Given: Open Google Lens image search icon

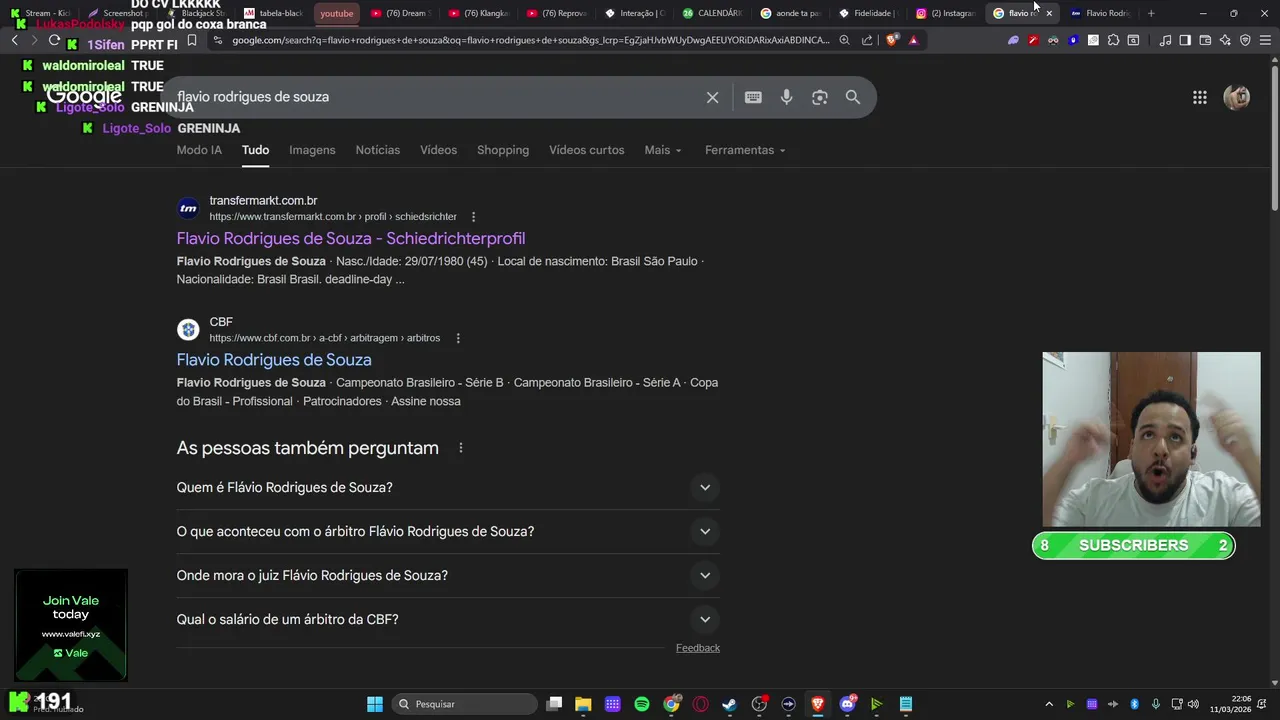Looking at the screenshot, I should (820, 97).
